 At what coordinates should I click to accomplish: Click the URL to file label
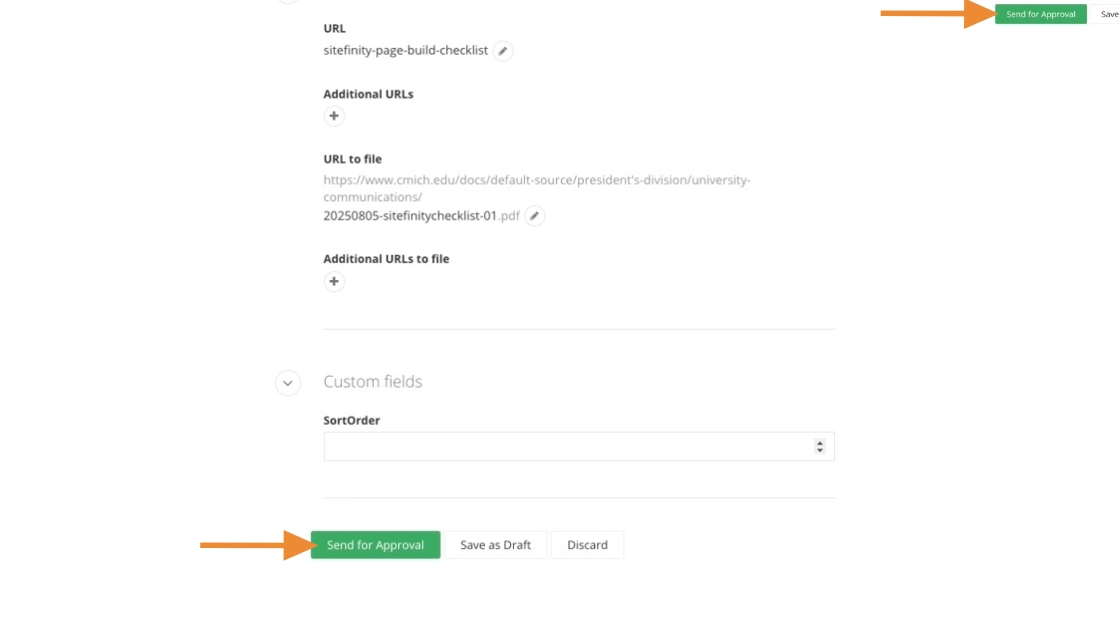352,159
